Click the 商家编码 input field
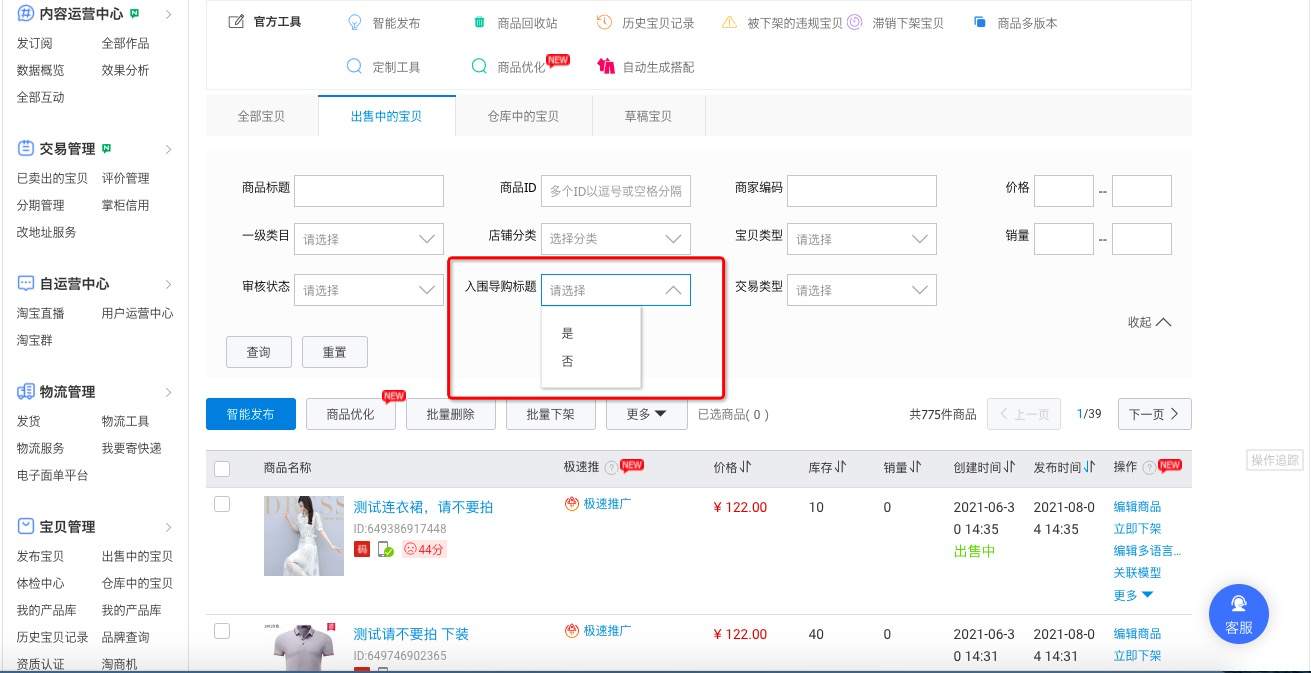 point(862,191)
